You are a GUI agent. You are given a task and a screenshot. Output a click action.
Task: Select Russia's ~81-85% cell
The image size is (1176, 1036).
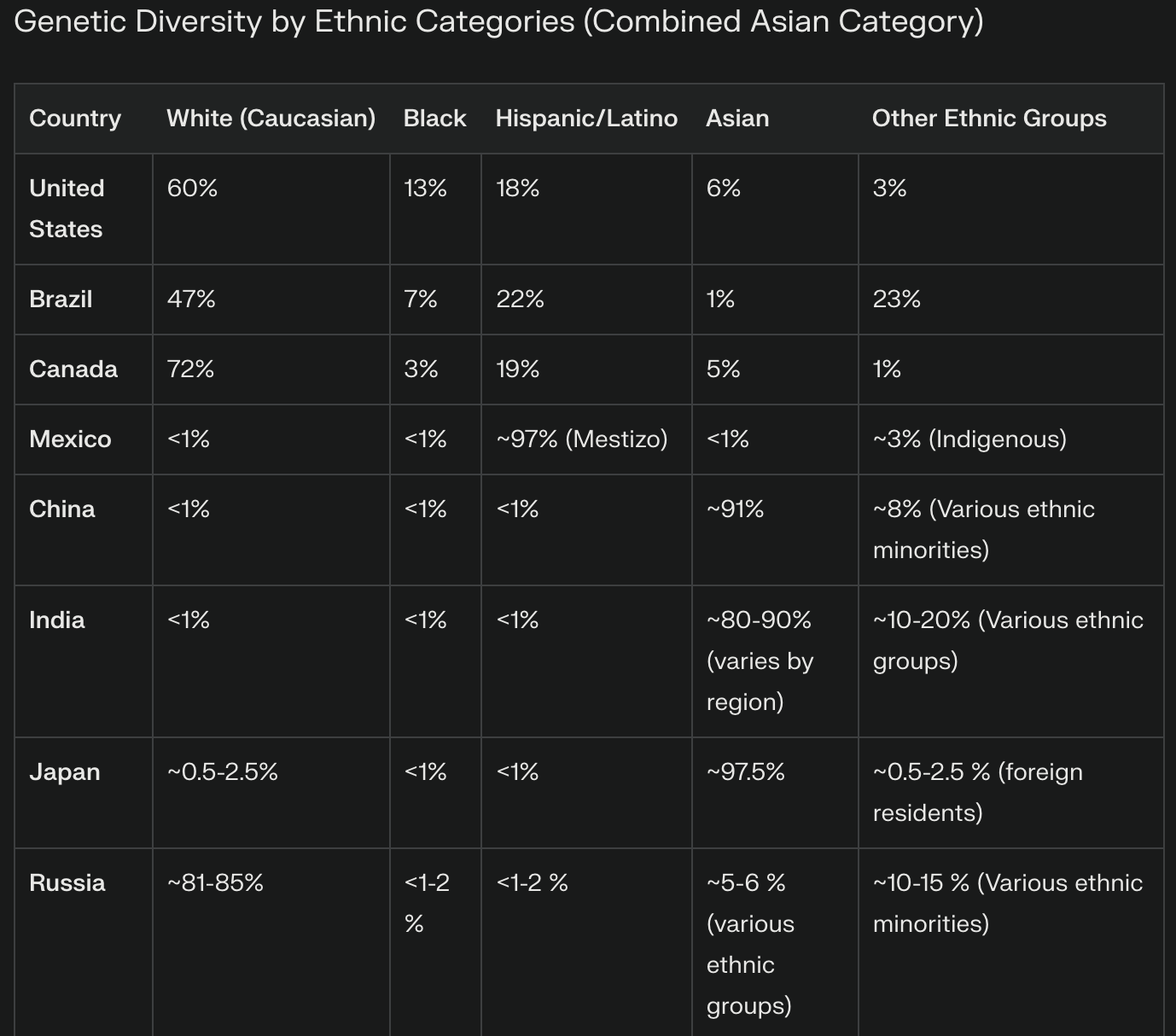216,883
